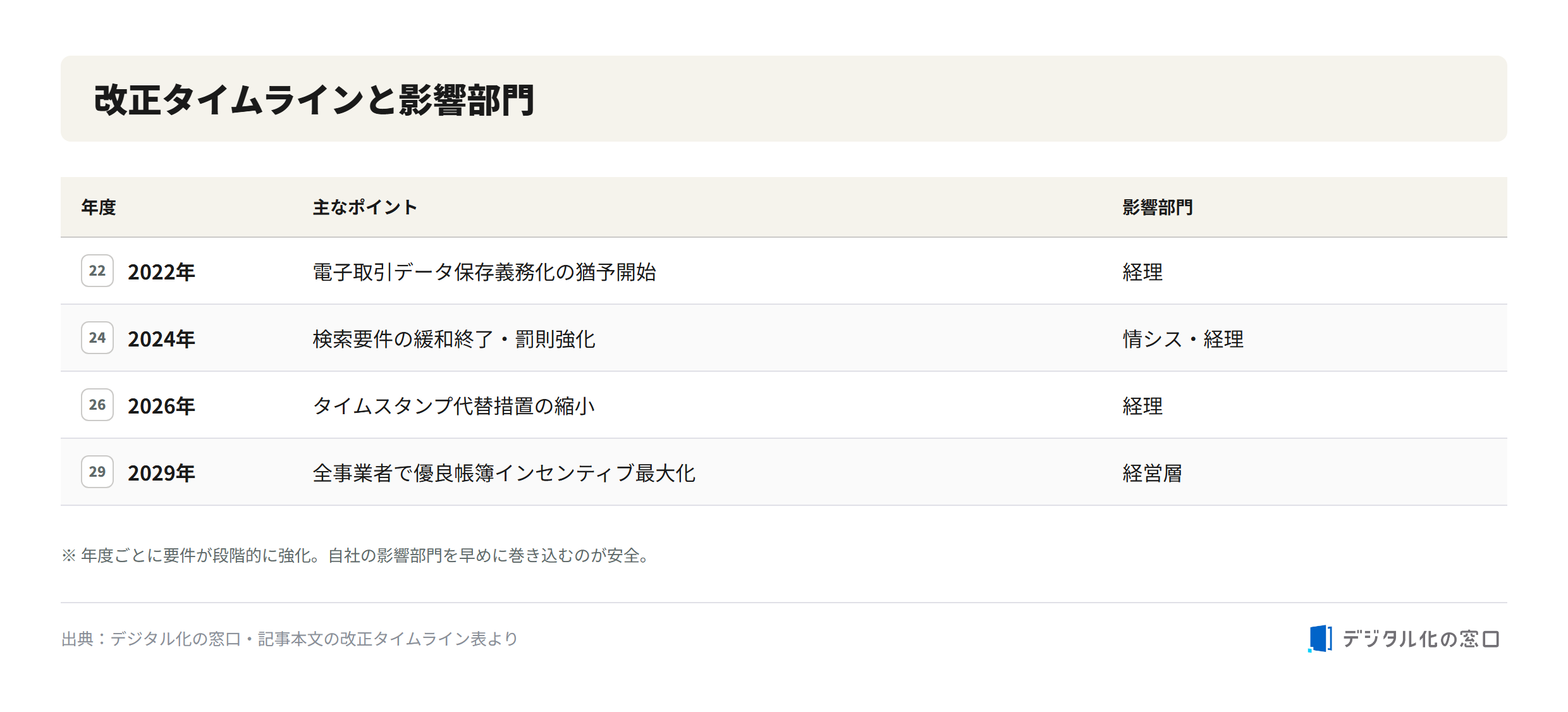Screen dimensions: 1568x712
Task: Click the デジタル化の窓口 logo text
Action: pyautogui.click(x=1421, y=639)
